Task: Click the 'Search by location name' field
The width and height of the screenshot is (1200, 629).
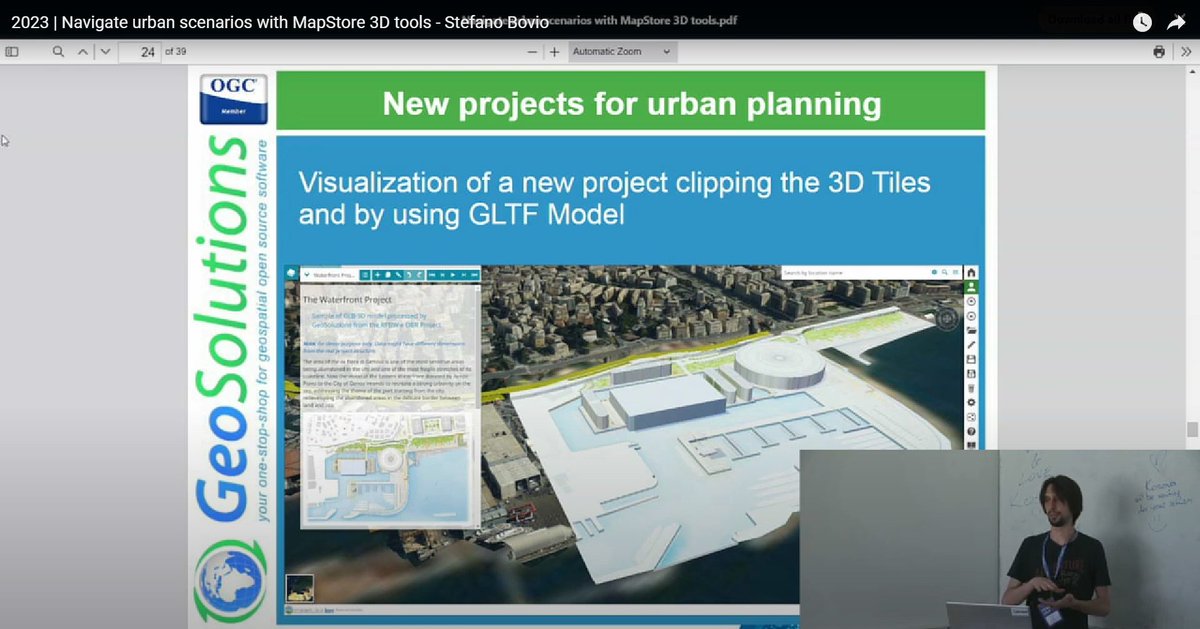Action: pyautogui.click(x=855, y=272)
